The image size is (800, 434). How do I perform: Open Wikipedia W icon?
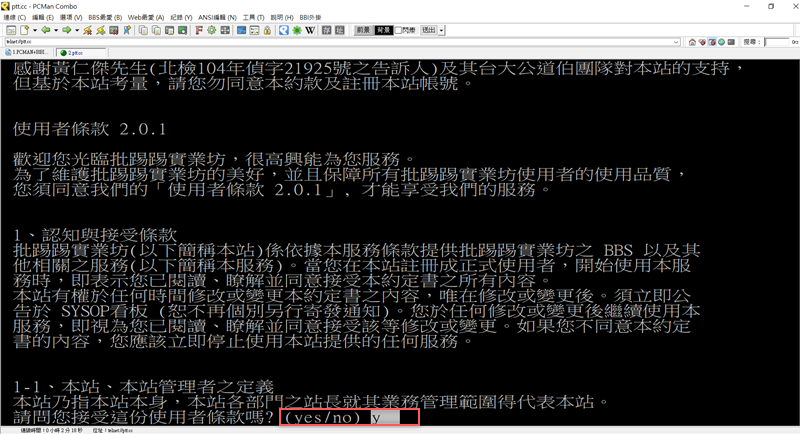click(x=310, y=30)
